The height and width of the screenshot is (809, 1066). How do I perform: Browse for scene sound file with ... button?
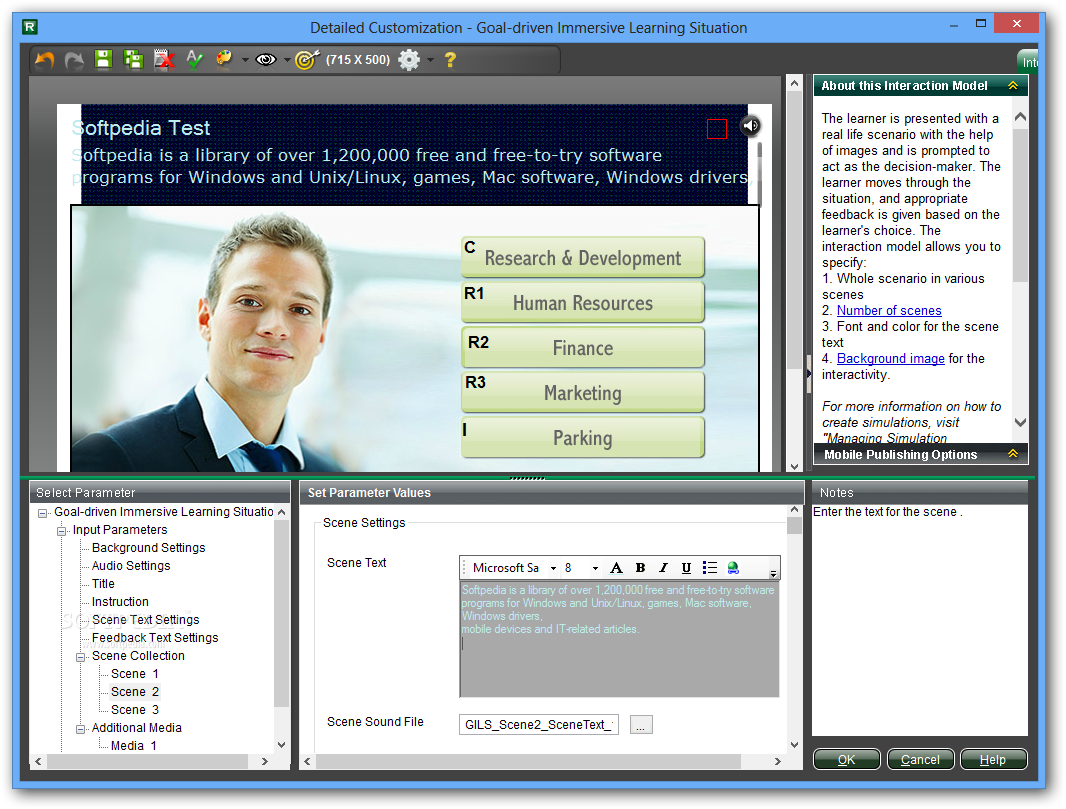pyautogui.click(x=640, y=725)
